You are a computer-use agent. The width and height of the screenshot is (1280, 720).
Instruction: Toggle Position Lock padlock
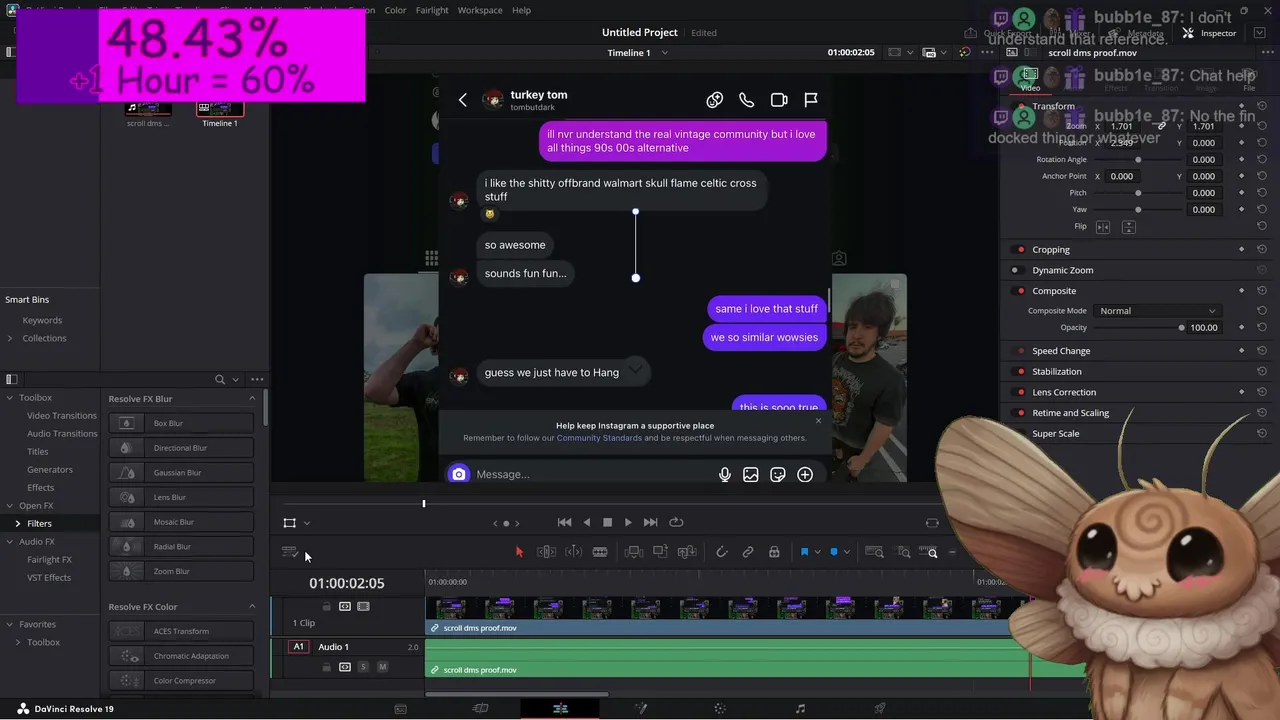(x=774, y=552)
